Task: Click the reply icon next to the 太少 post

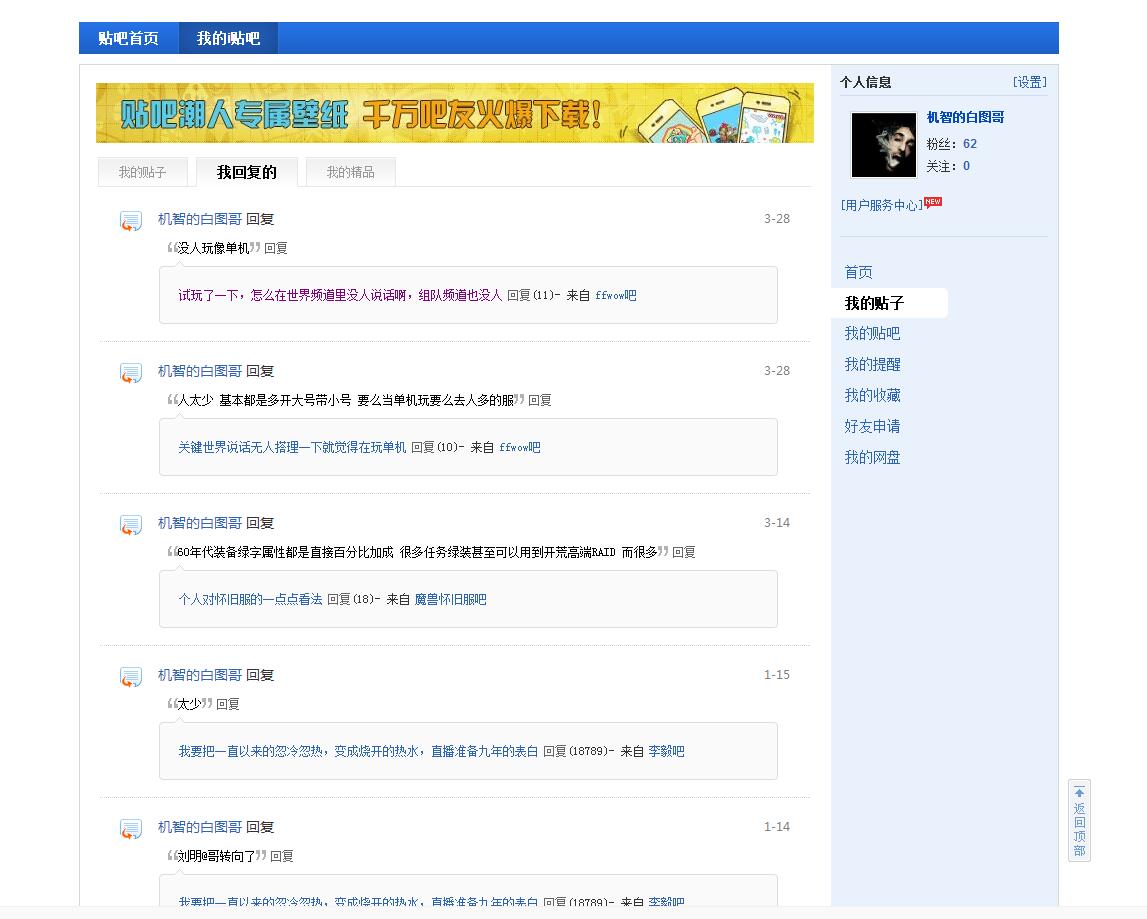Action: pyautogui.click(x=130, y=677)
